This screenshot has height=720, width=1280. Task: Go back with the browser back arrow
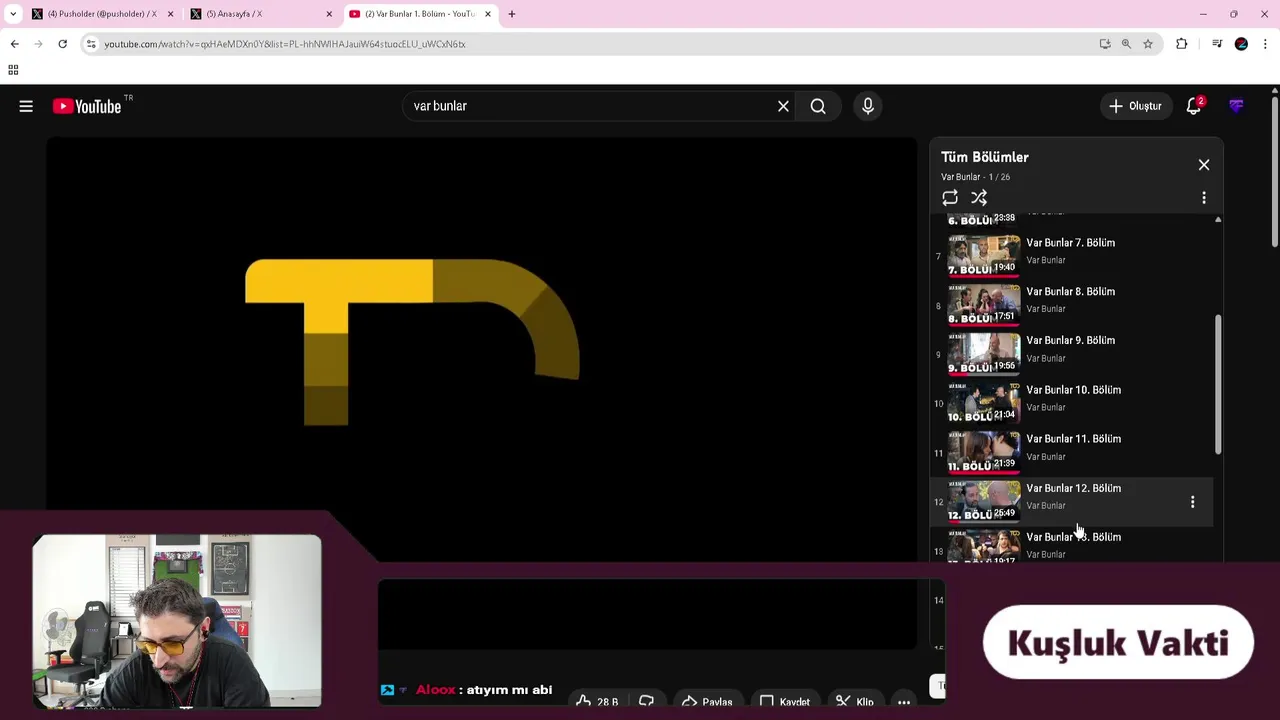pyautogui.click(x=15, y=44)
